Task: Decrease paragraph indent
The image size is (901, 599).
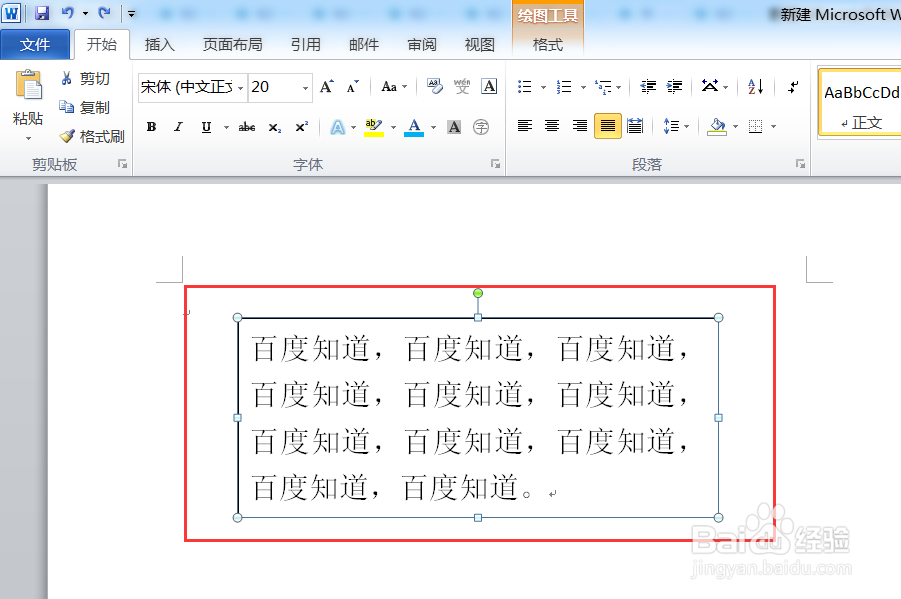Action: click(648, 87)
